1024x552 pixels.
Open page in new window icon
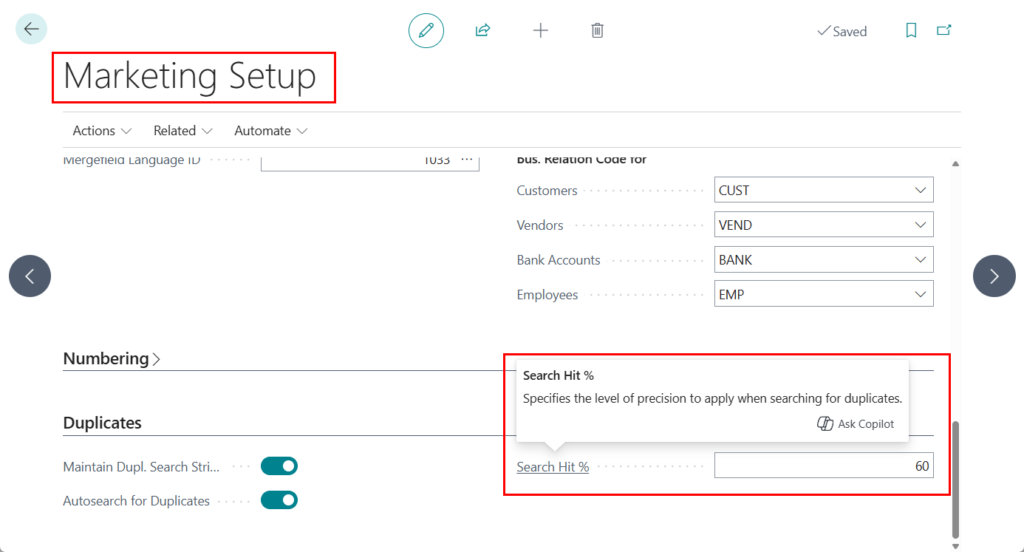(x=944, y=31)
